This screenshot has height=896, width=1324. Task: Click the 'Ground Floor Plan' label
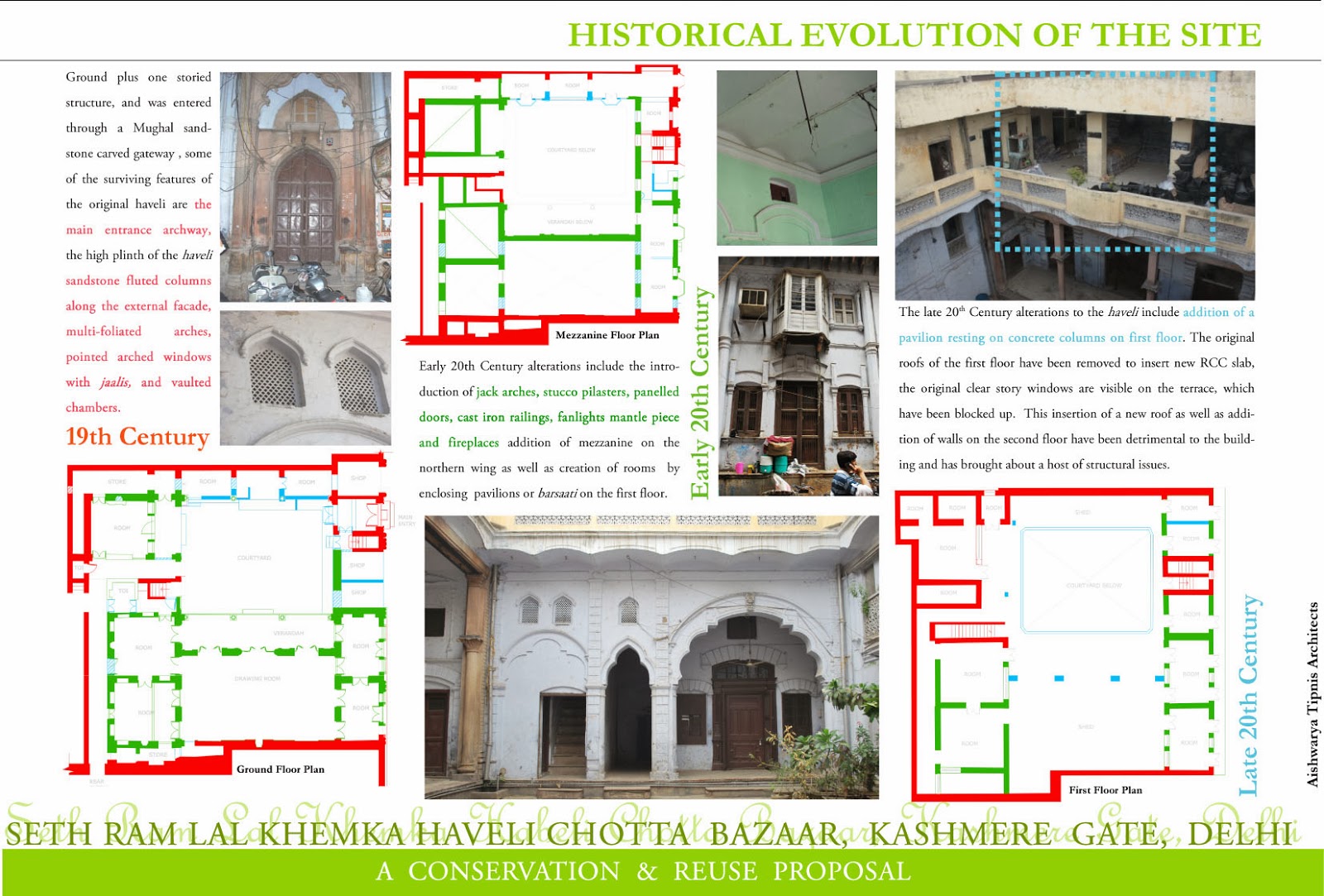[281, 769]
